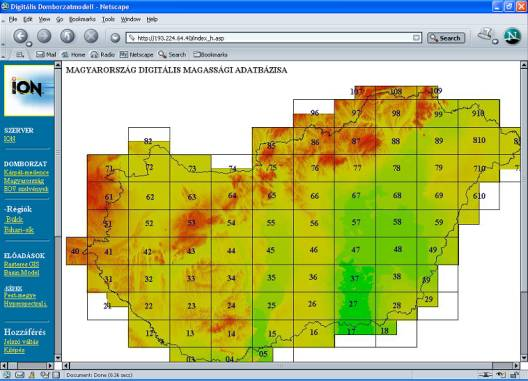Screen dimensions: 528x381
Task: Open the Bookmarks menu
Action: click(x=82, y=19)
